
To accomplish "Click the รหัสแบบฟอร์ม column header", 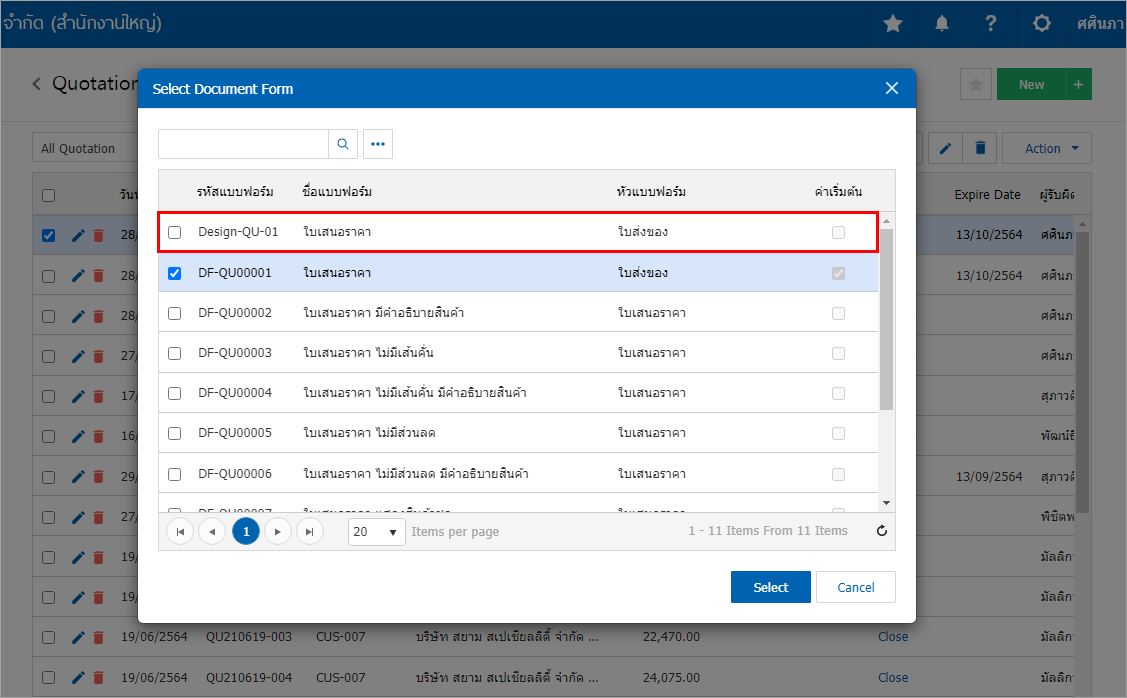I will (x=236, y=192).
